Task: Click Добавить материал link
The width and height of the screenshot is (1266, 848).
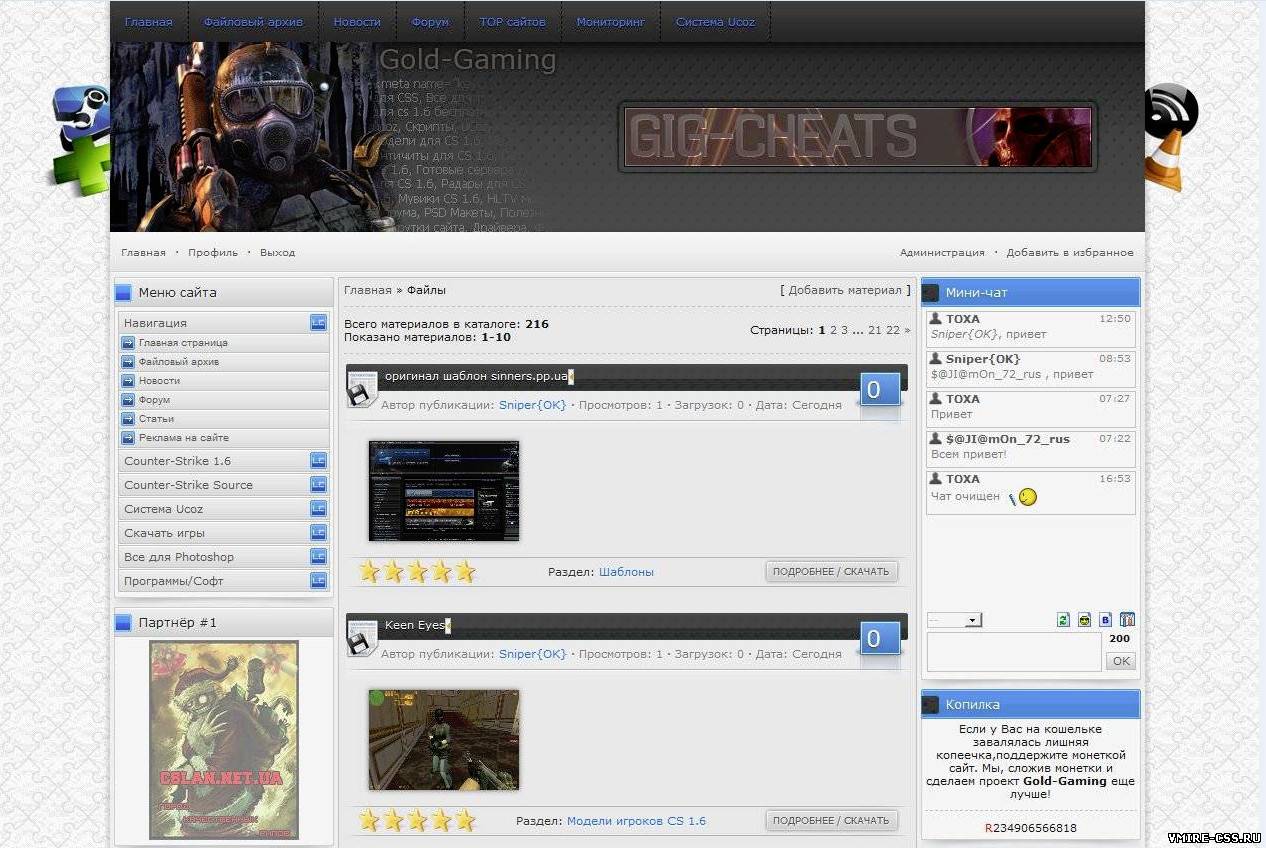Action: 845,290
